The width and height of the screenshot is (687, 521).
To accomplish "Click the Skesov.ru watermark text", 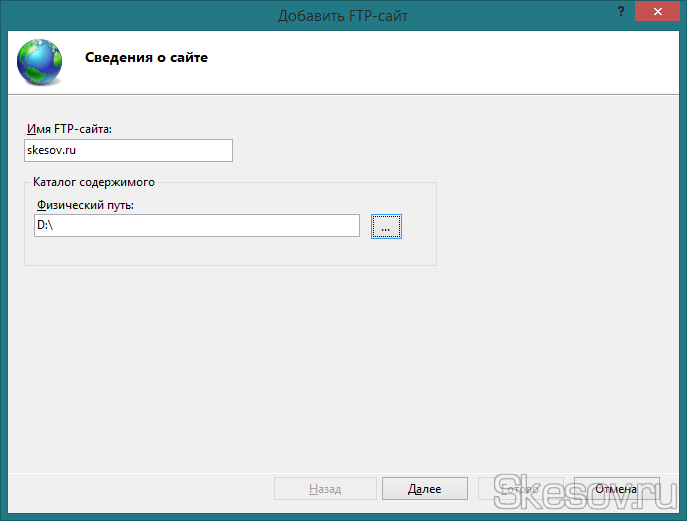I will pos(580,488).
